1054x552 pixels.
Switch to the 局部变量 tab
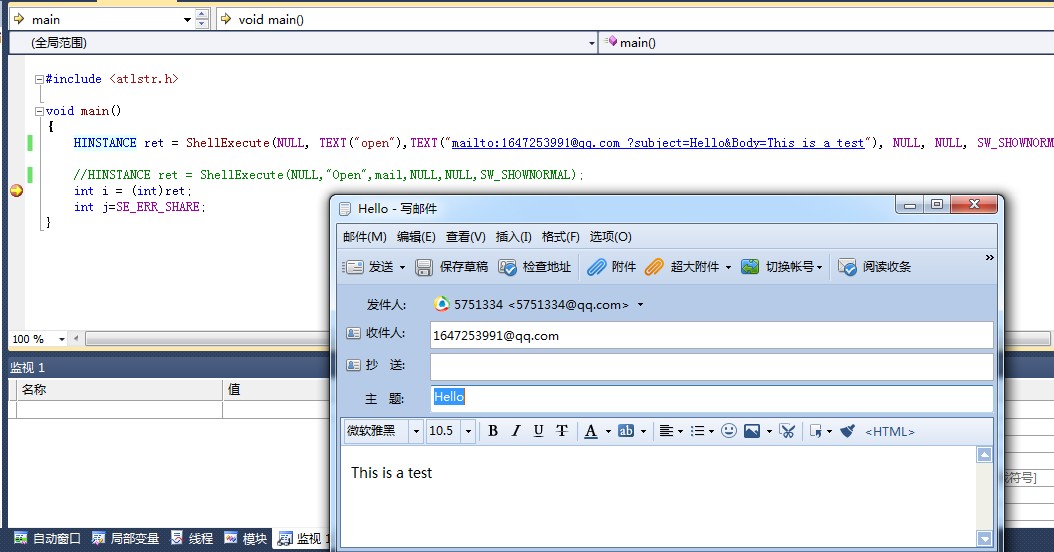point(125,539)
